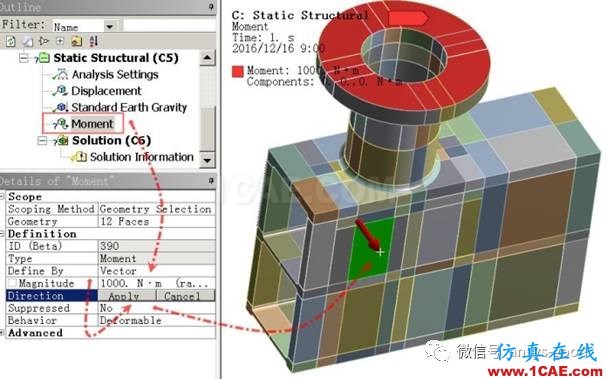Expand the Advanced section in Details
607x379 pixels.
click(x=2, y=333)
